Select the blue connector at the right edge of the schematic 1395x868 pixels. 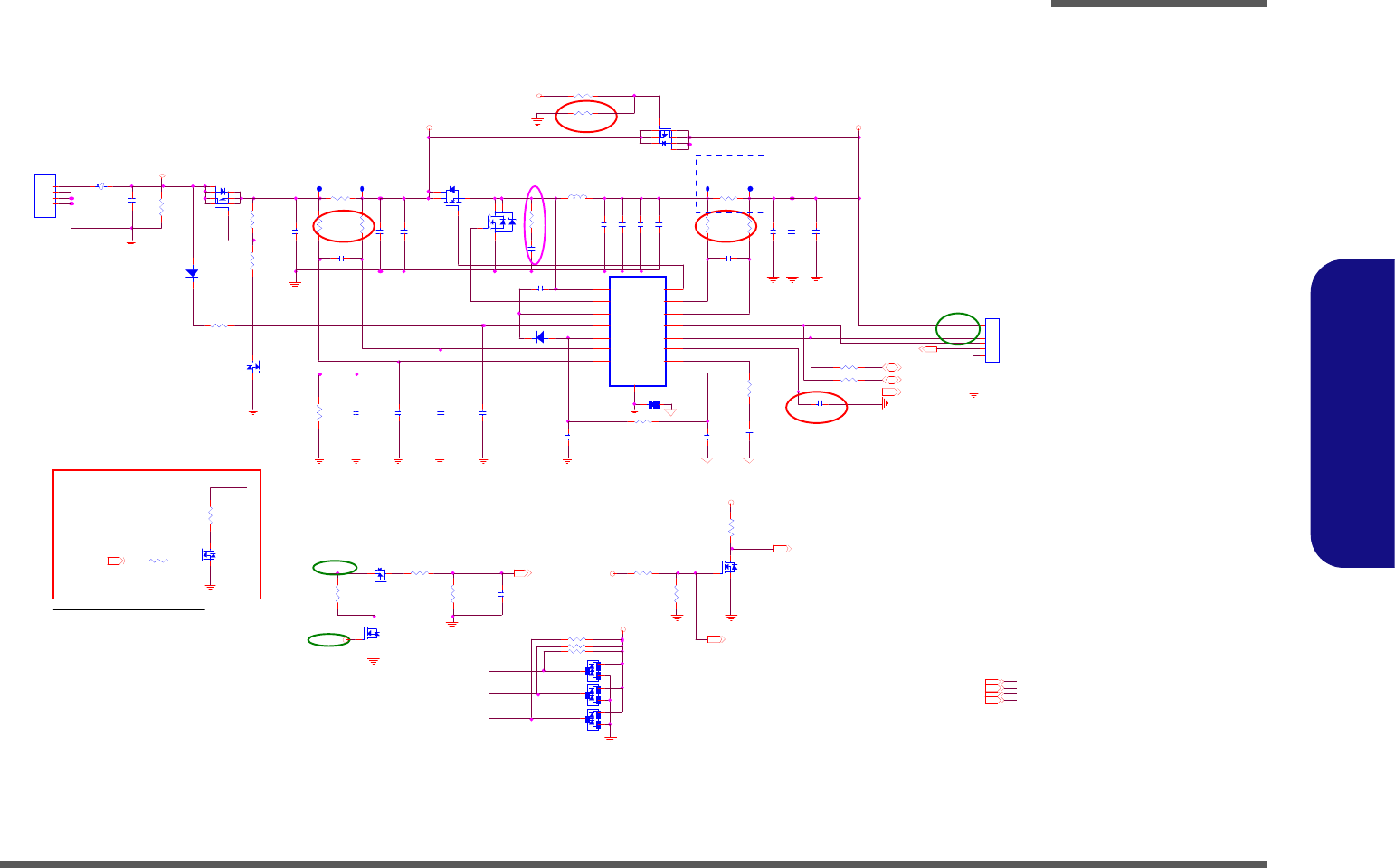click(992, 340)
